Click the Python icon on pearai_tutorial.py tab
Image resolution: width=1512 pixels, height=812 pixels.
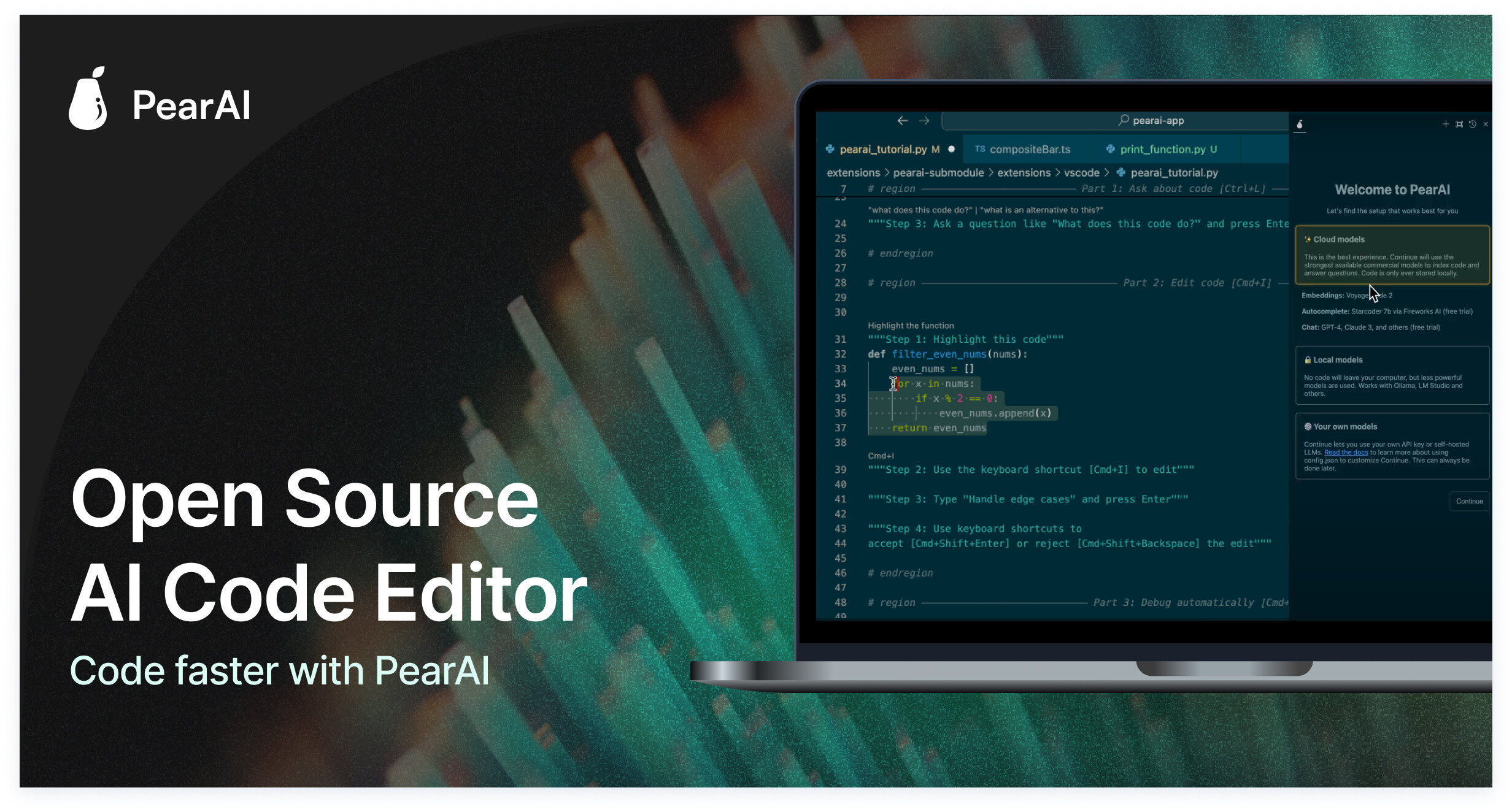[x=830, y=149]
